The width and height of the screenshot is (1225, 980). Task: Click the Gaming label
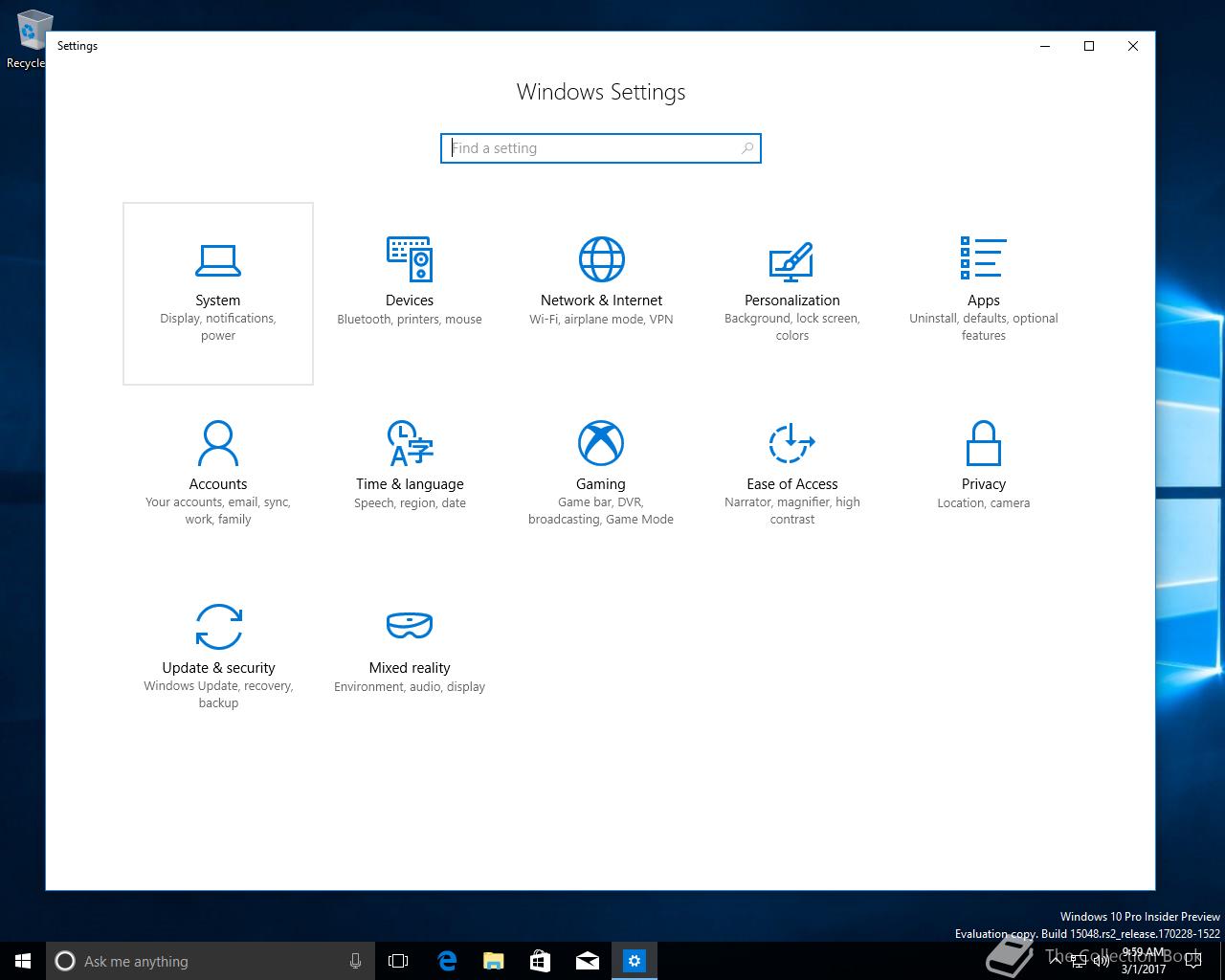click(x=601, y=484)
